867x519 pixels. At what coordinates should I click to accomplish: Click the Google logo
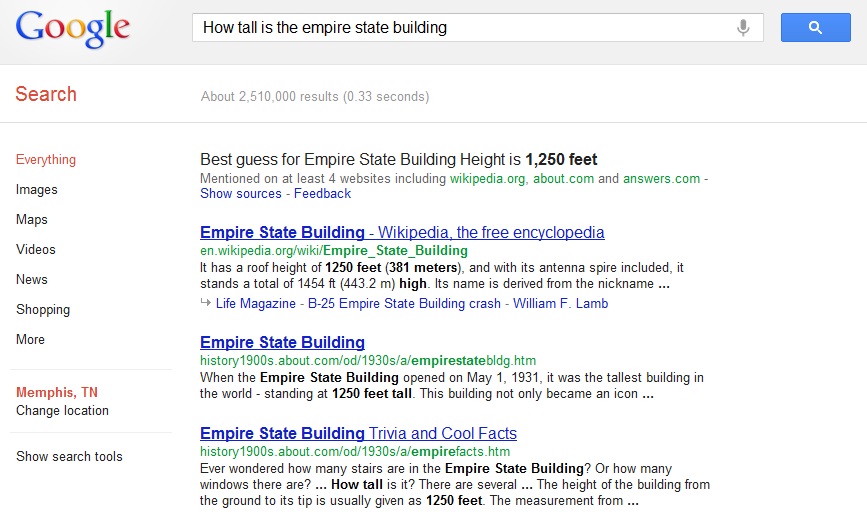click(x=73, y=29)
